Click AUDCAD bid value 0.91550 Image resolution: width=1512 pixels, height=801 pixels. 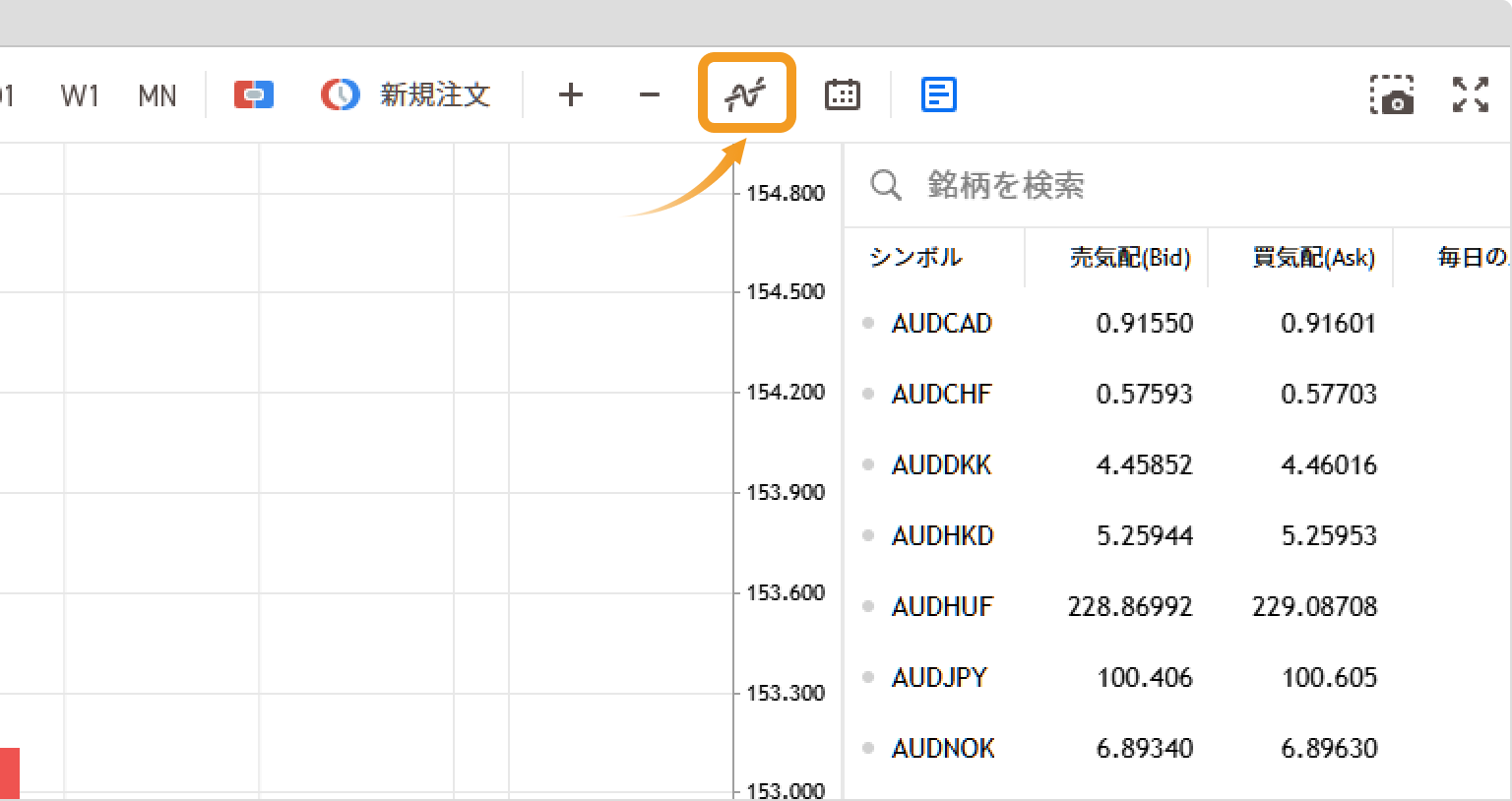coord(1145,323)
